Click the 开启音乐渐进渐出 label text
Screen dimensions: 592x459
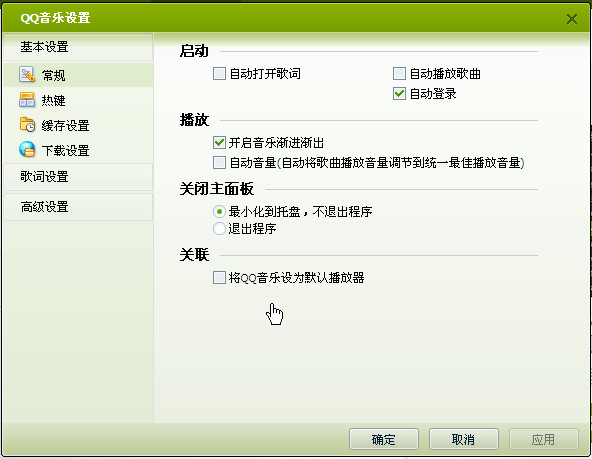276,143
